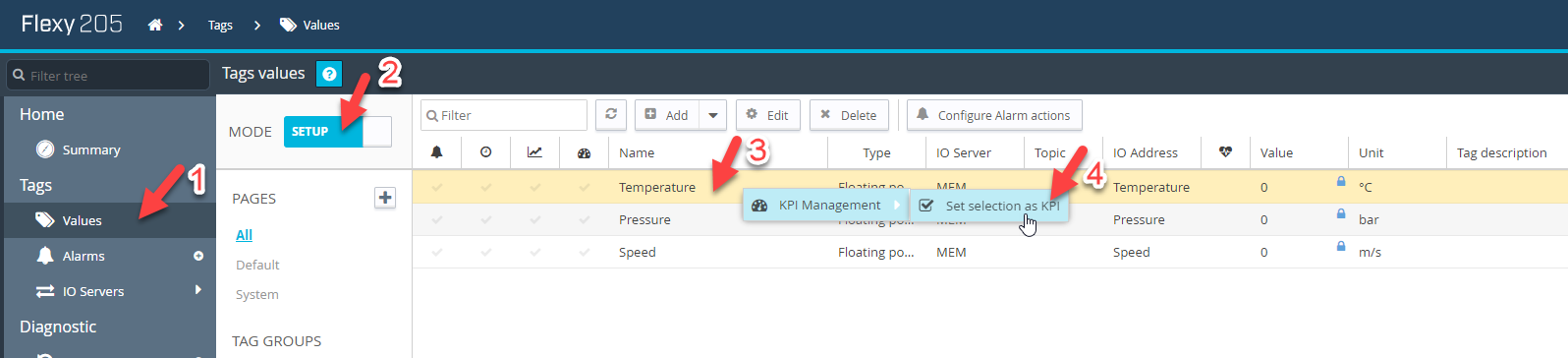This screenshot has width=1568, height=358.
Task: Click the tags Filter input field
Action: click(x=504, y=115)
